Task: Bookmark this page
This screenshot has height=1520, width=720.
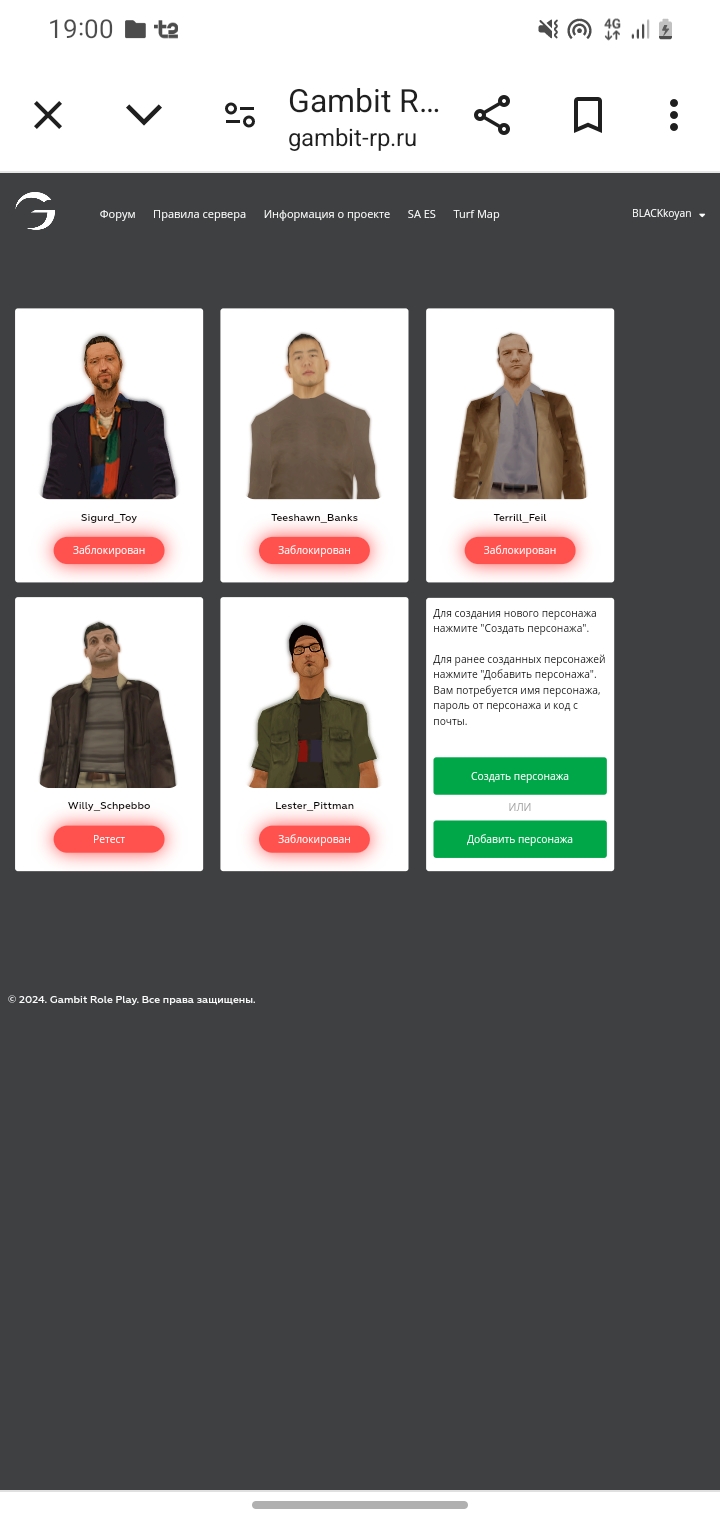Action: pyautogui.click(x=588, y=115)
